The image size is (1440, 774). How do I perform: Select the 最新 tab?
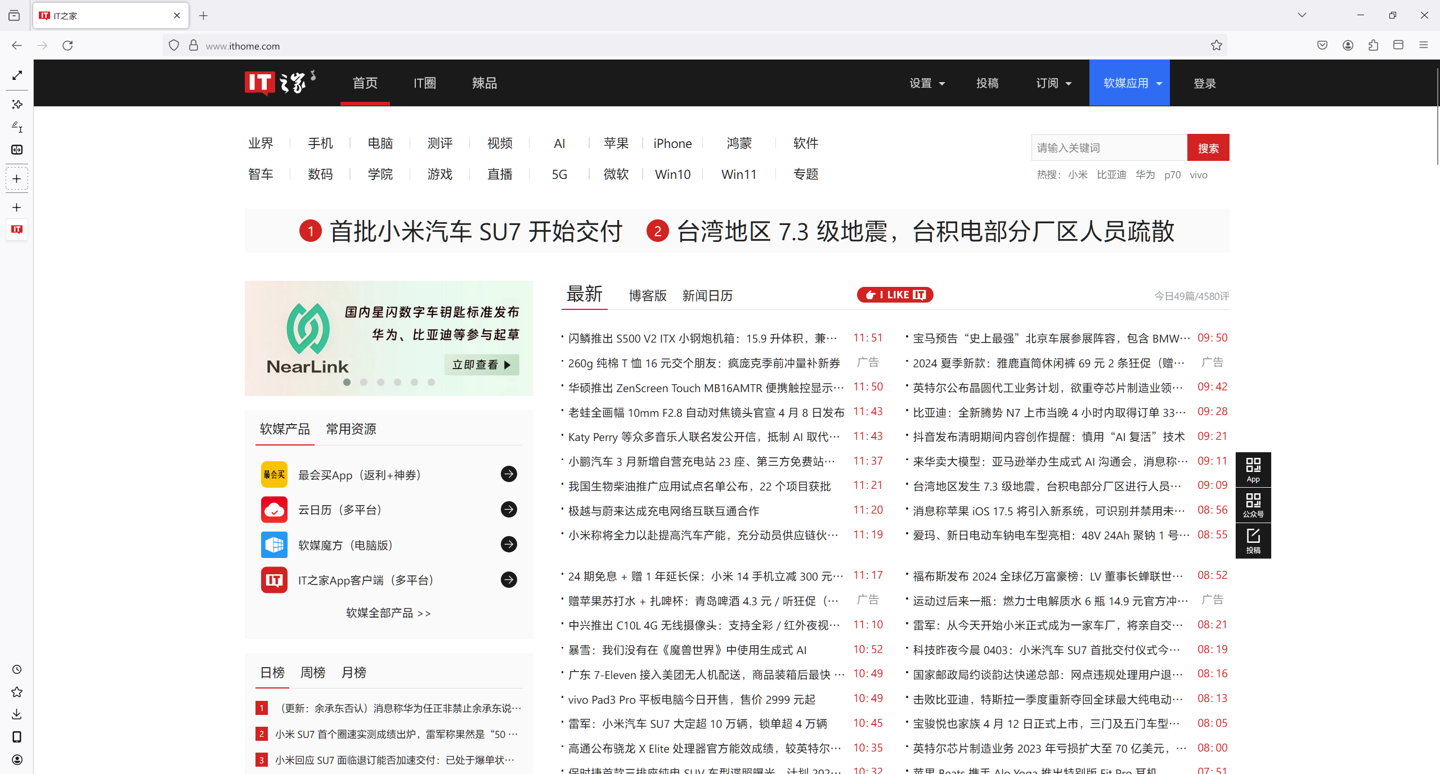click(x=585, y=294)
